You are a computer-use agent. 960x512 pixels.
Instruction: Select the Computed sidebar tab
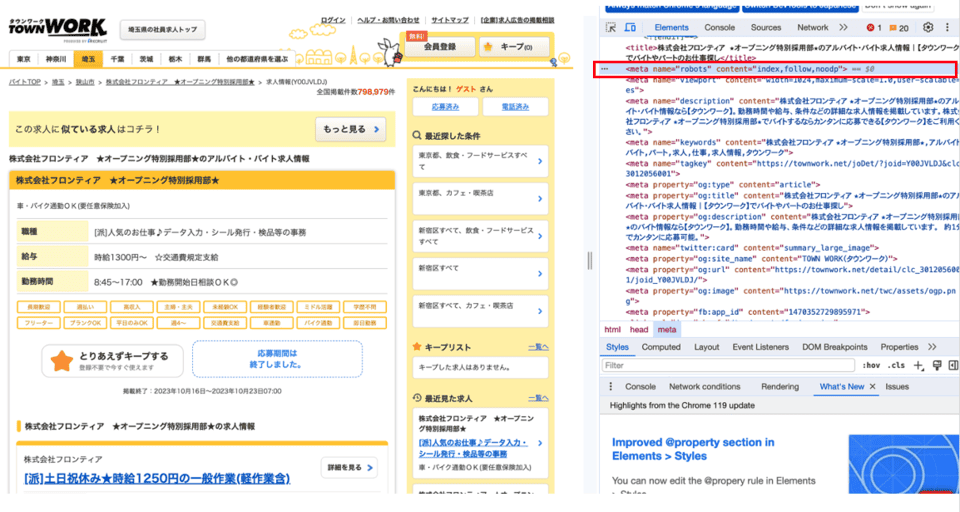(x=661, y=347)
